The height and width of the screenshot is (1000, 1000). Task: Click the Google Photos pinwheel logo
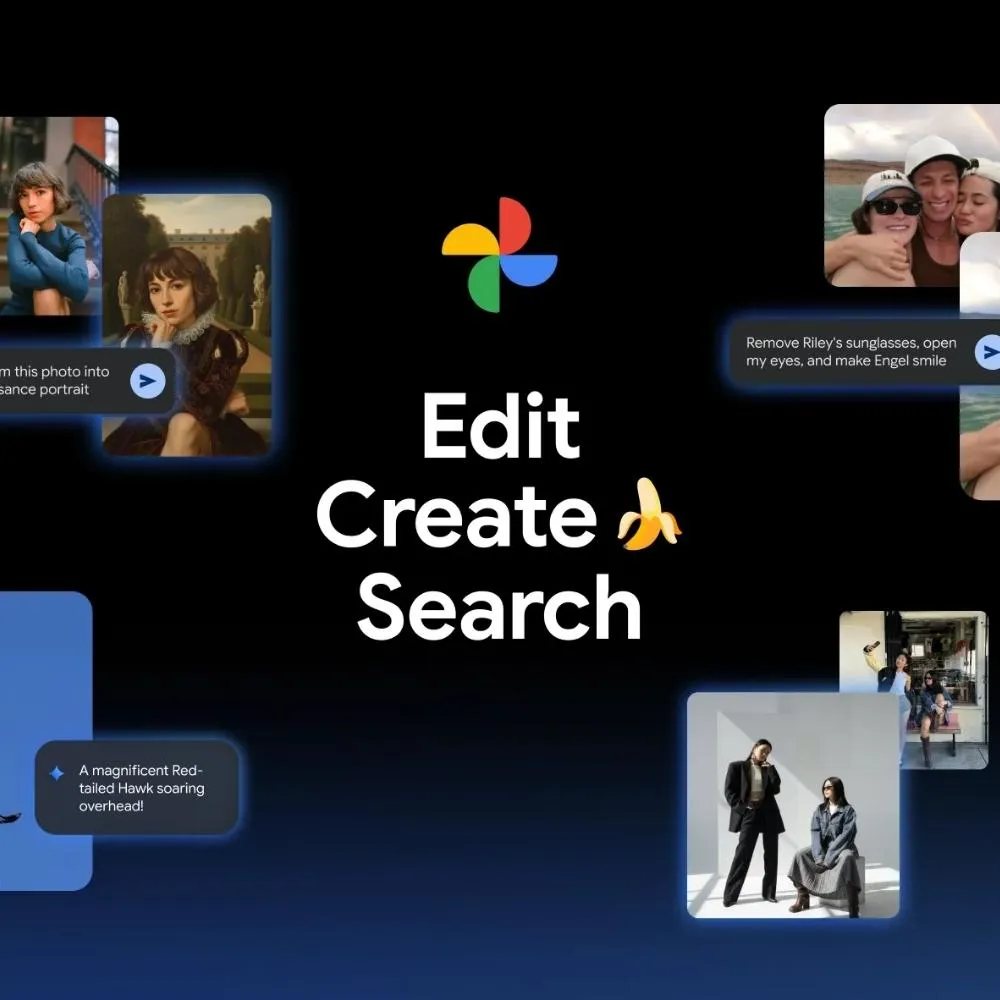click(x=499, y=255)
